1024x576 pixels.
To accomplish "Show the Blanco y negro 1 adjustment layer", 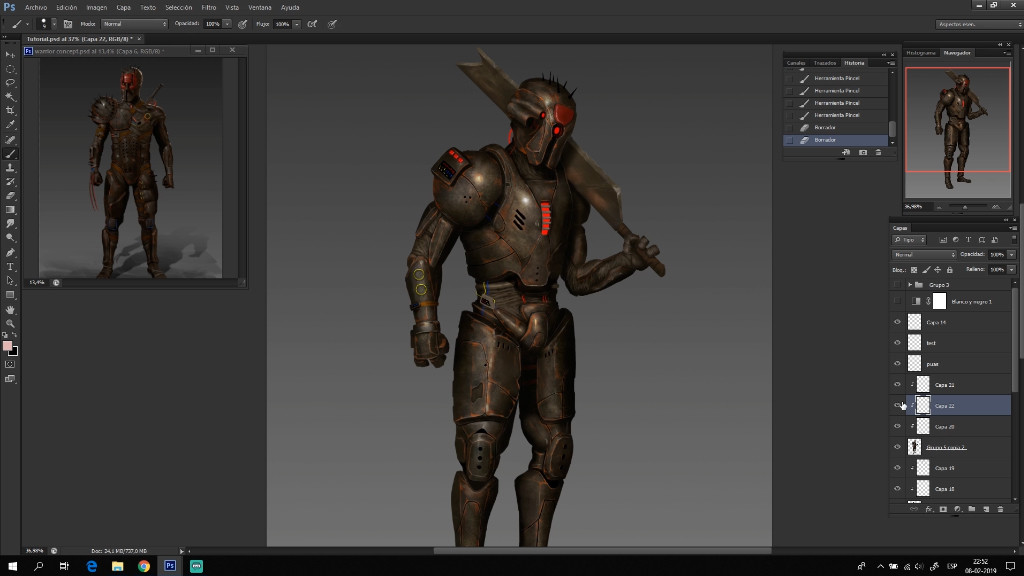I will coord(896,301).
